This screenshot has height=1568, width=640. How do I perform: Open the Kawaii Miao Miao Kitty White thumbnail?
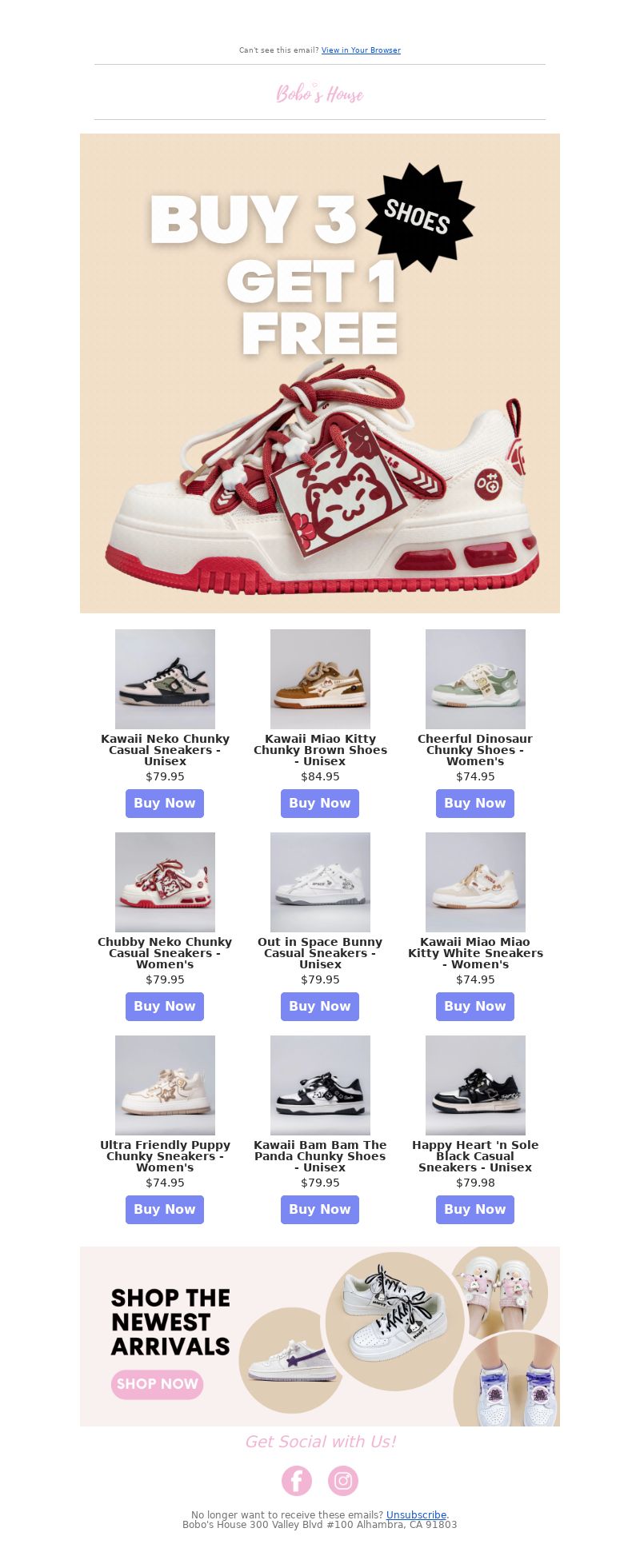475,882
